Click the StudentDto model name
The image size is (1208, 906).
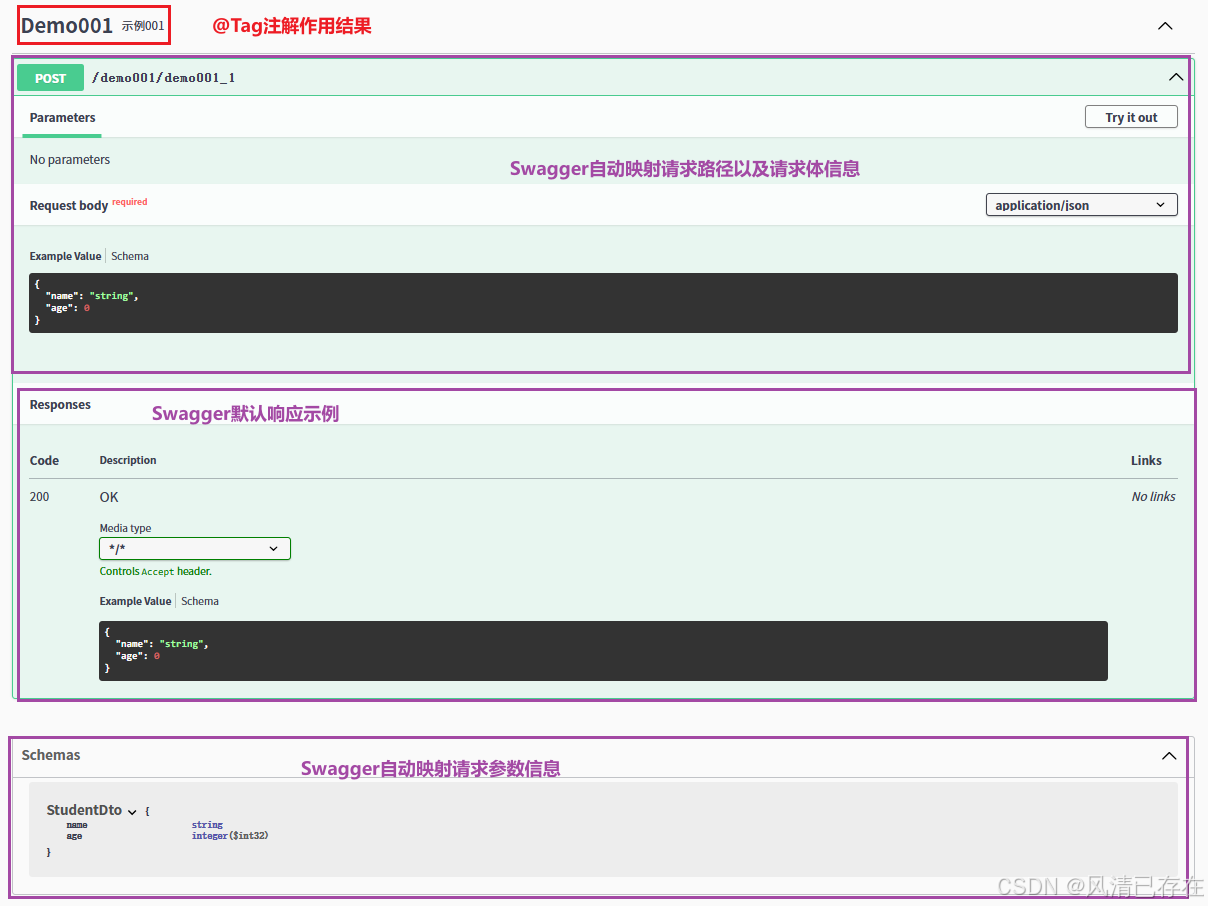[84, 810]
